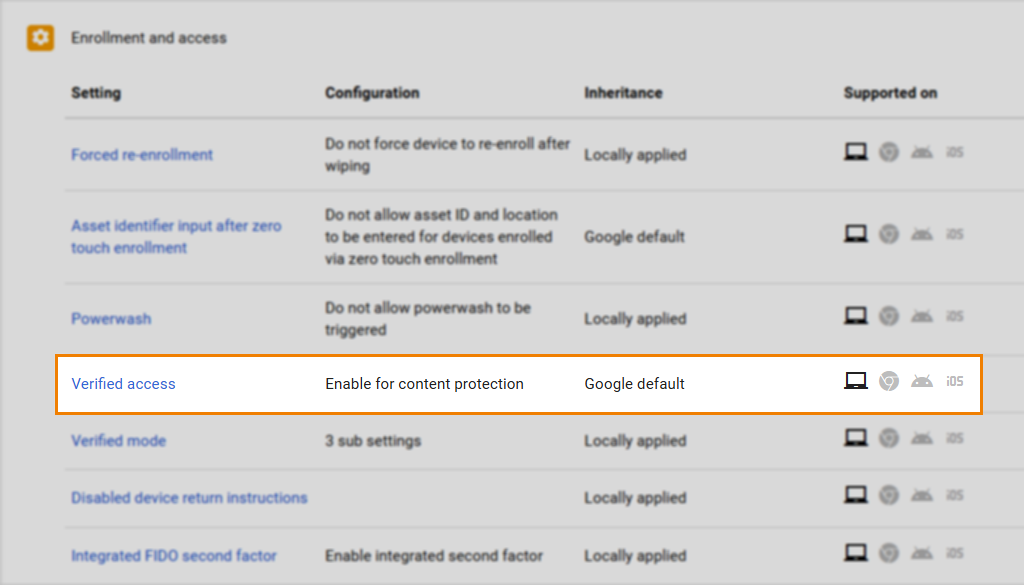Open Disabled device return instructions setting

[189, 498]
